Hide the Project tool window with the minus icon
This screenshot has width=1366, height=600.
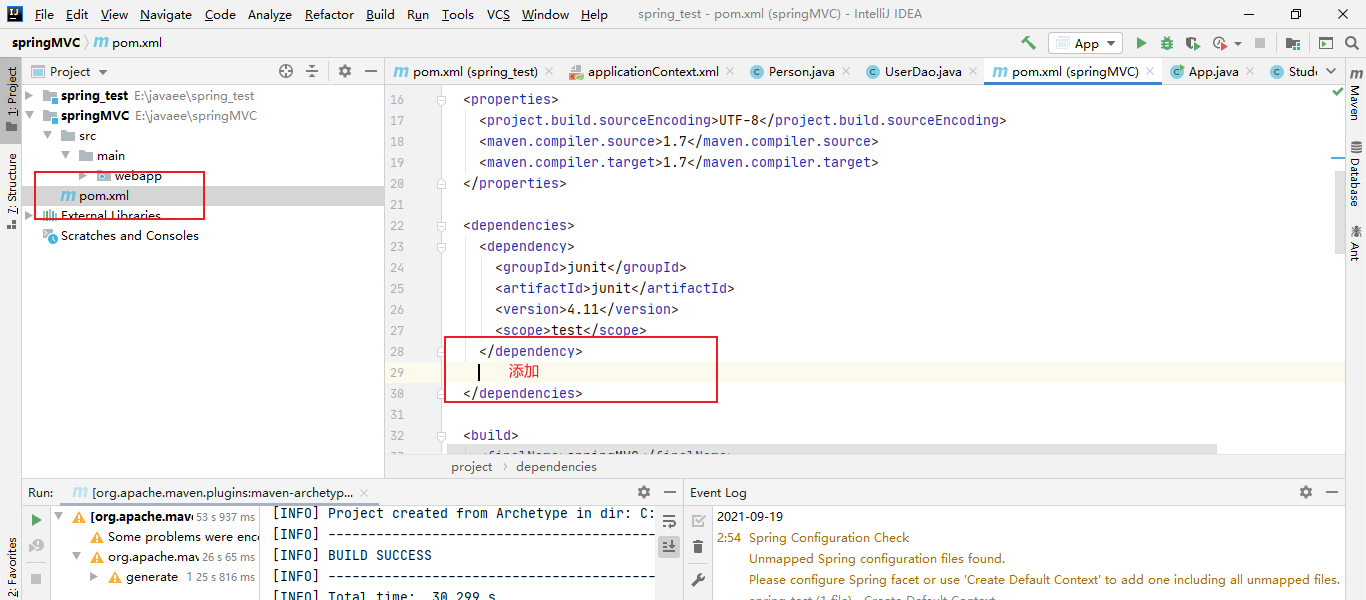371,71
